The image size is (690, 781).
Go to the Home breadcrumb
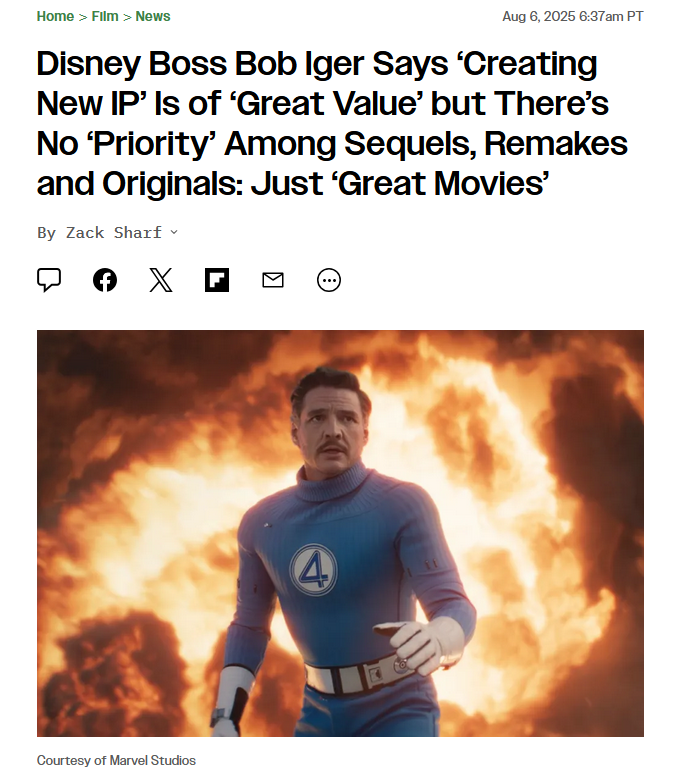click(x=55, y=16)
